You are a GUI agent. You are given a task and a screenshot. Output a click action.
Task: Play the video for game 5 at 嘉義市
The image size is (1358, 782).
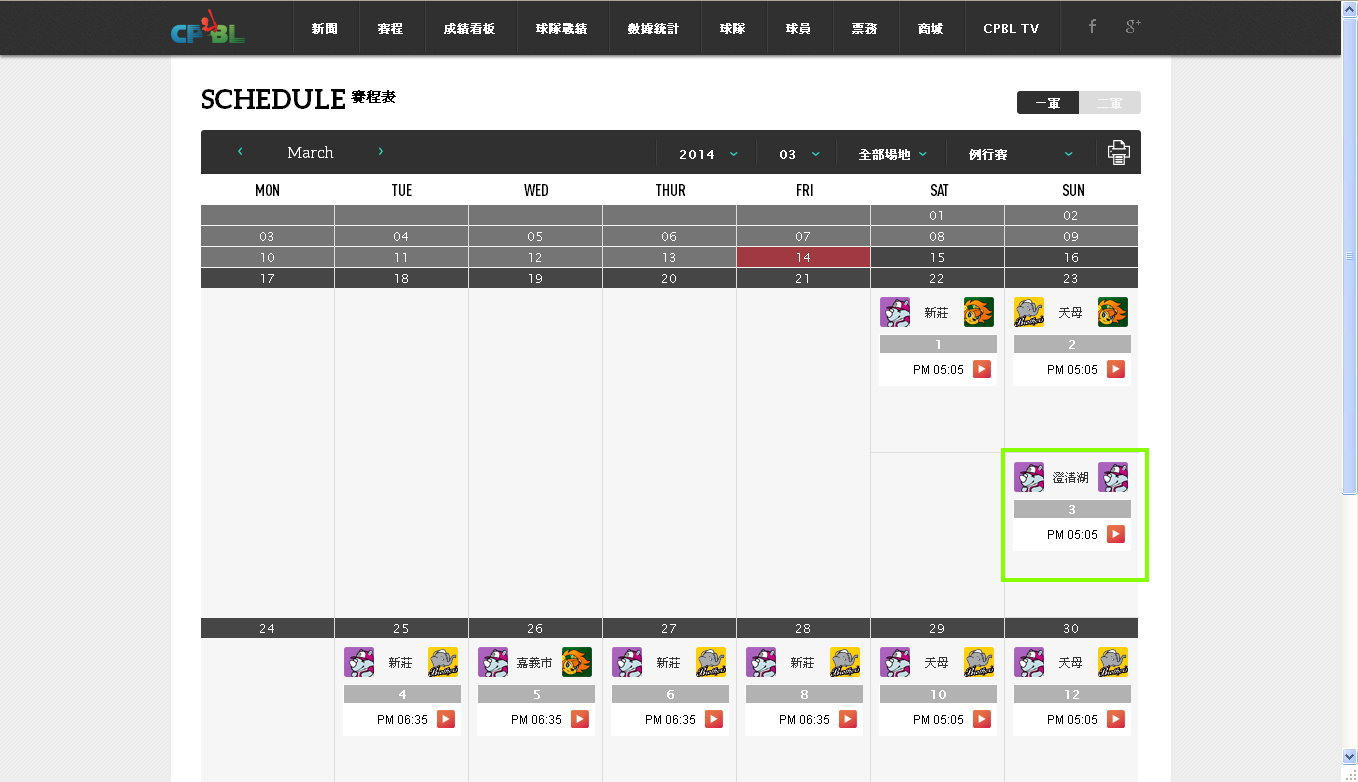580,719
